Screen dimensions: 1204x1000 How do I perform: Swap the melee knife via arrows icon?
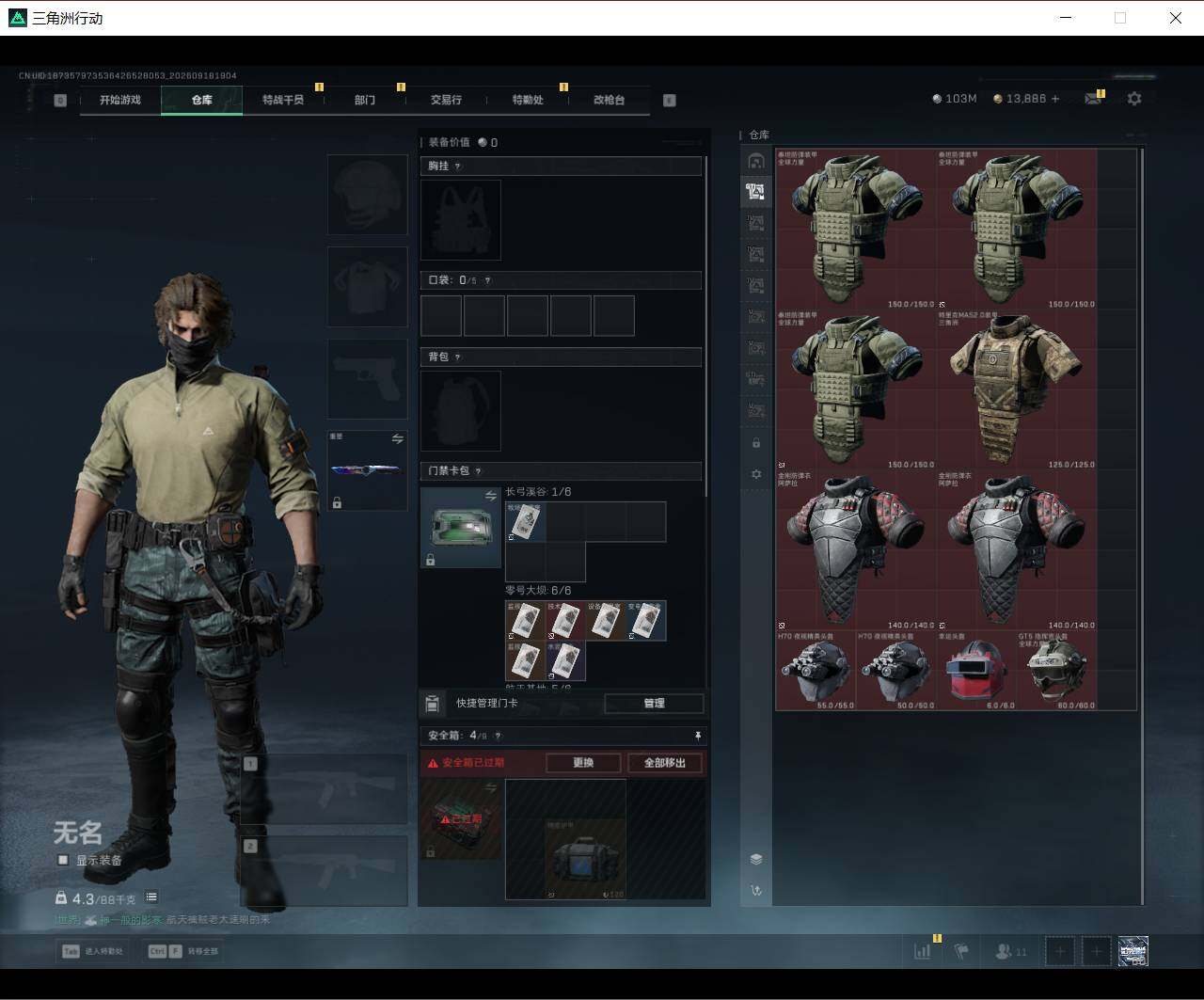[397, 439]
